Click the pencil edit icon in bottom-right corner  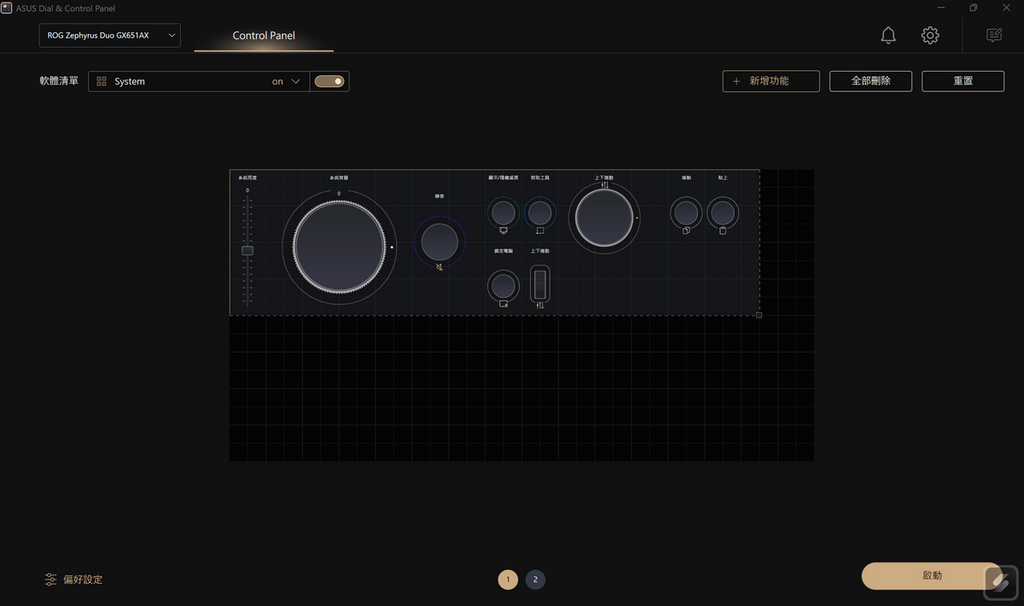(x=1000, y=582)
